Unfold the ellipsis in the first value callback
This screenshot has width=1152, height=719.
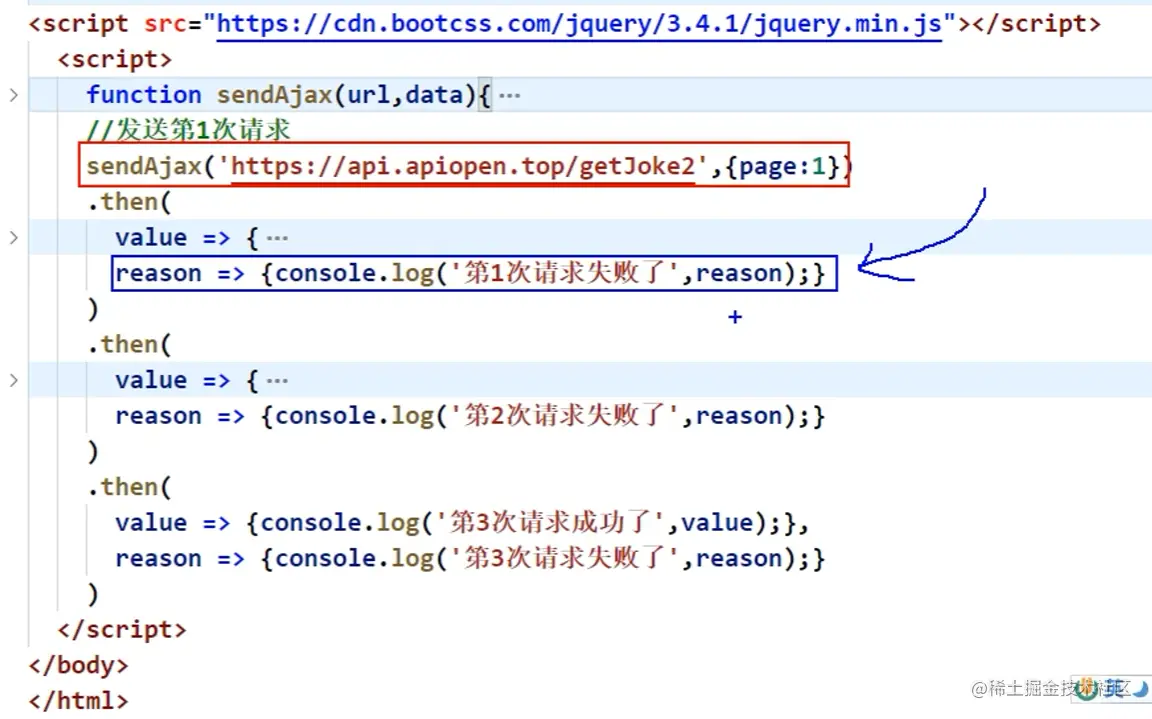(x=277, y=238)
